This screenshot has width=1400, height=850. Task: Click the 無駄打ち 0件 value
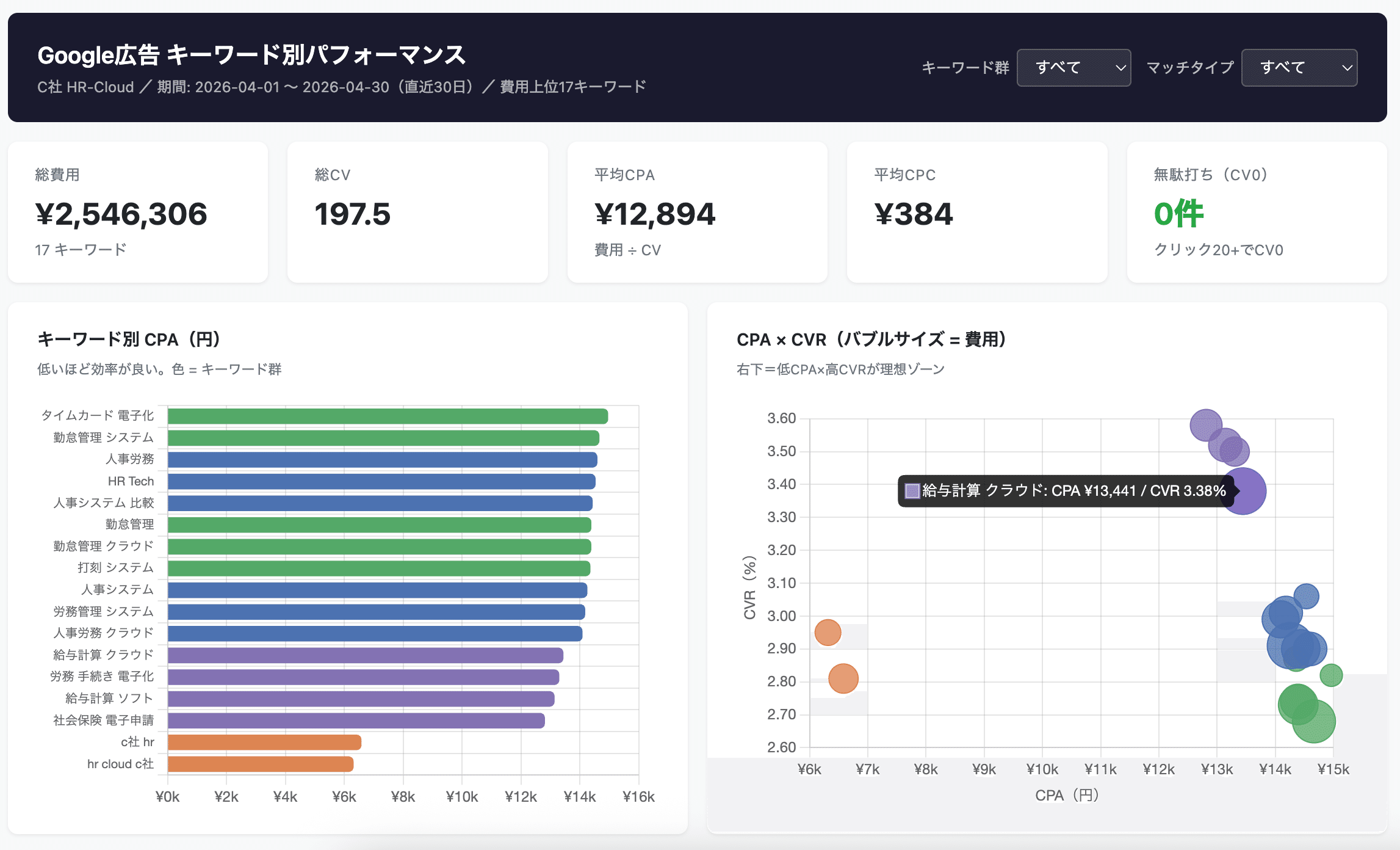1179,214
